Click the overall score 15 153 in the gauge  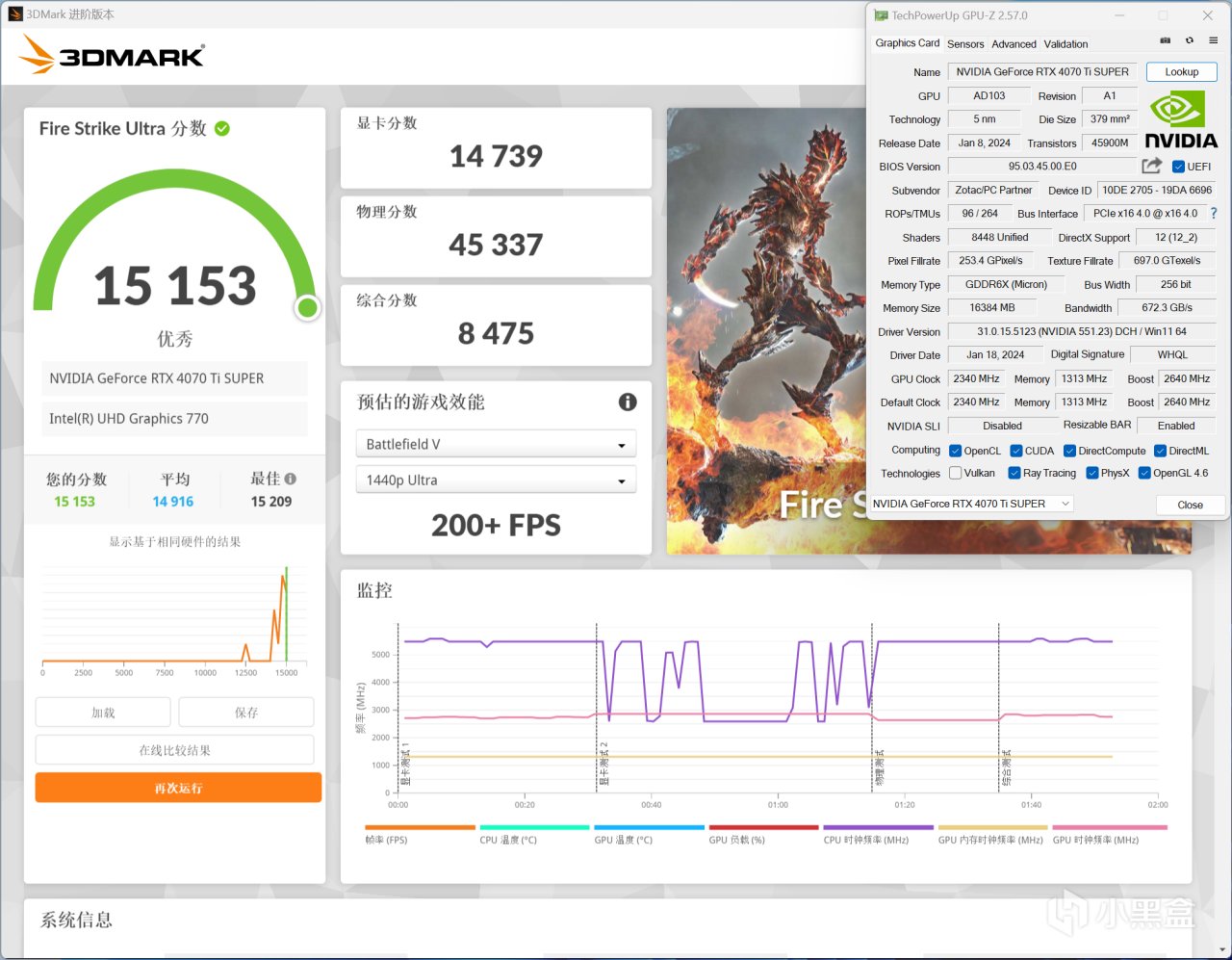pos(175,286)
